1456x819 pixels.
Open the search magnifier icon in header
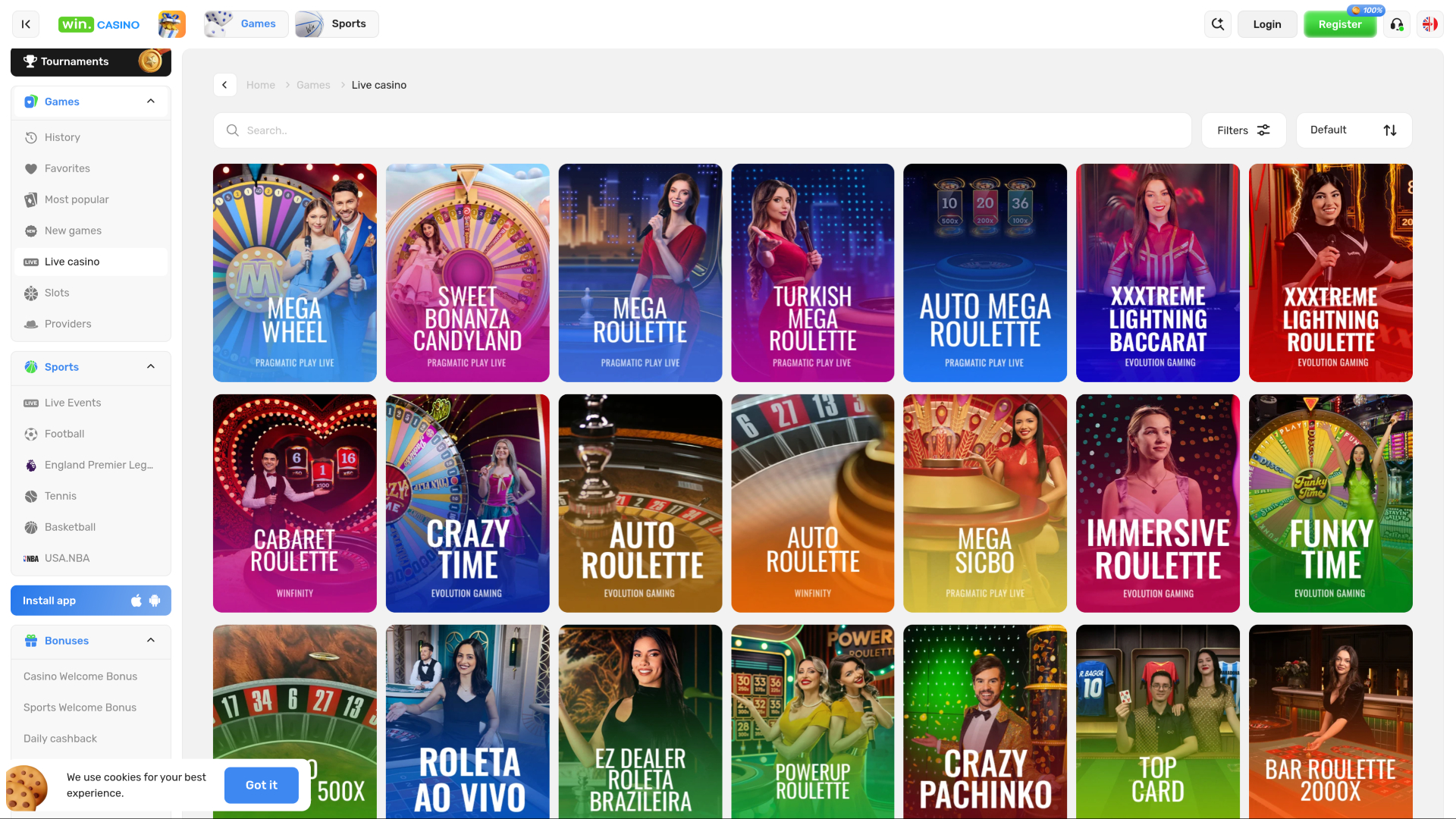coord(1218,24)
